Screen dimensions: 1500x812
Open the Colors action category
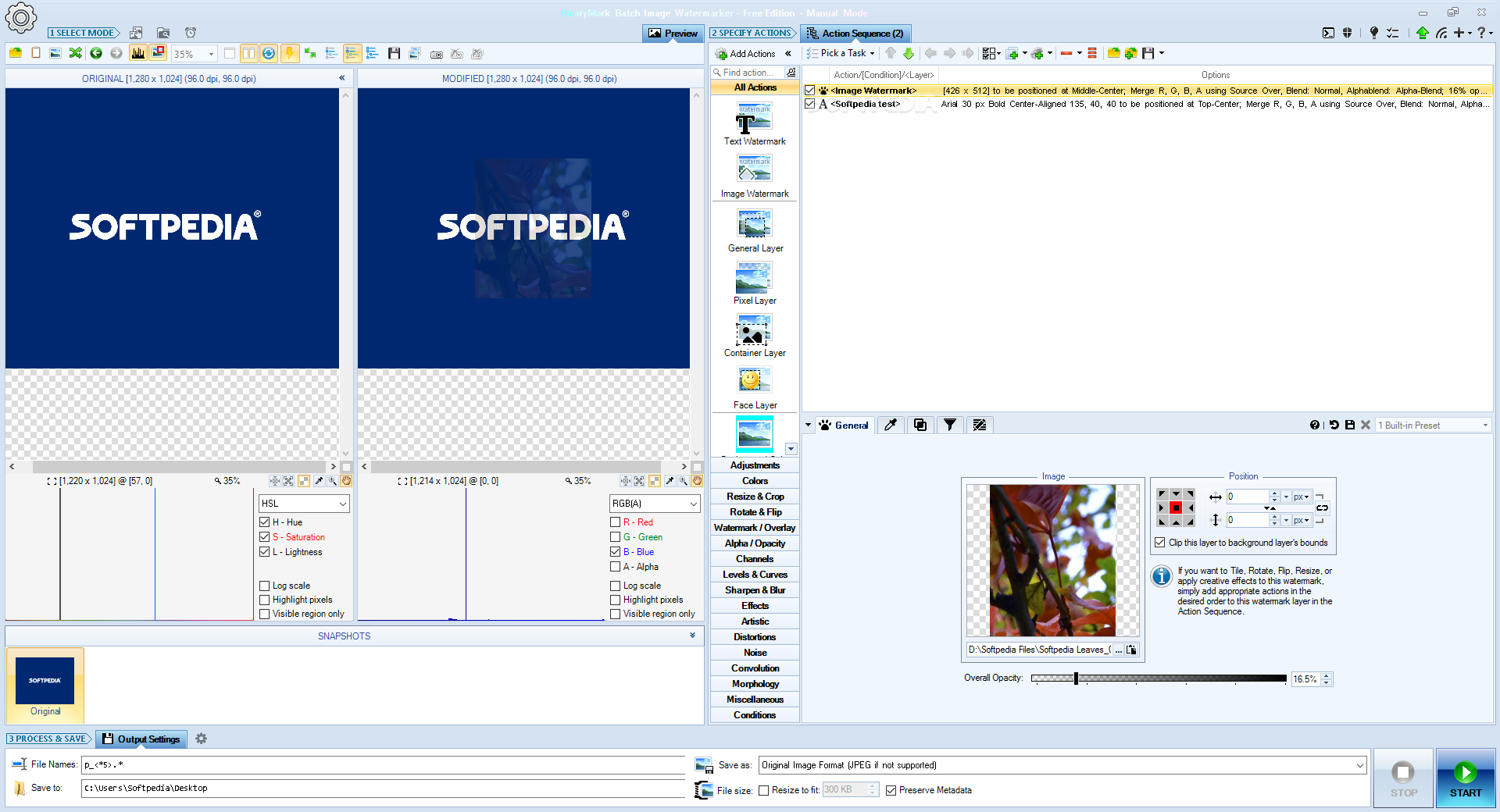click(x=755, y=481)
